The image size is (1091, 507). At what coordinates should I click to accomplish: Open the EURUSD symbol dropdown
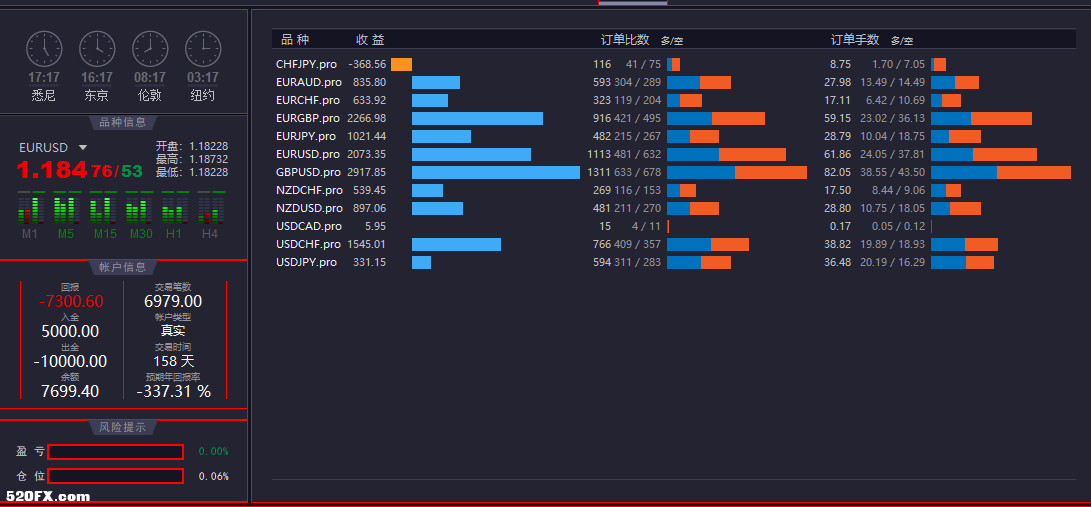[x=83, y=147]
